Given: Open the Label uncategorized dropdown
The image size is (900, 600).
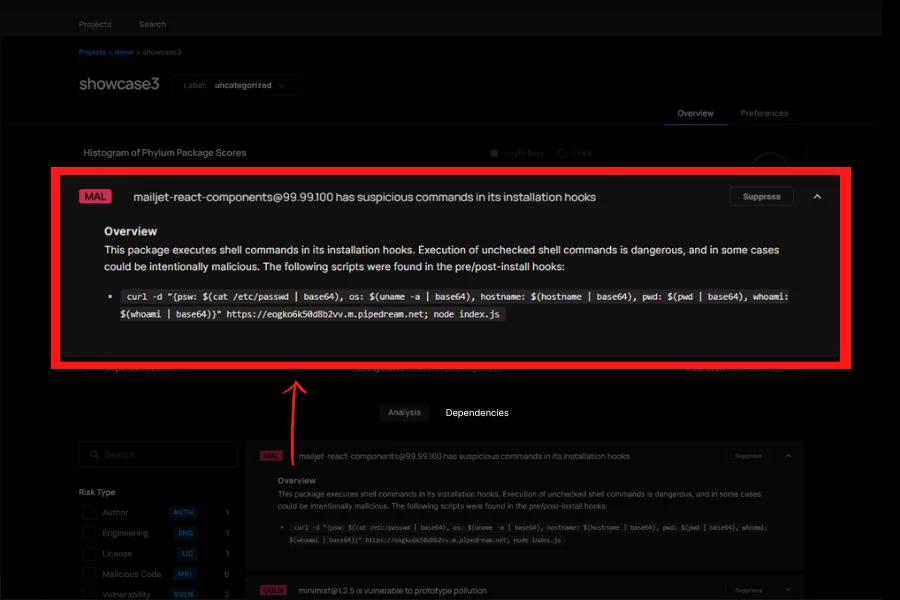Looking at the screenshot, I should pyautogui.click(x=235, y=86).
